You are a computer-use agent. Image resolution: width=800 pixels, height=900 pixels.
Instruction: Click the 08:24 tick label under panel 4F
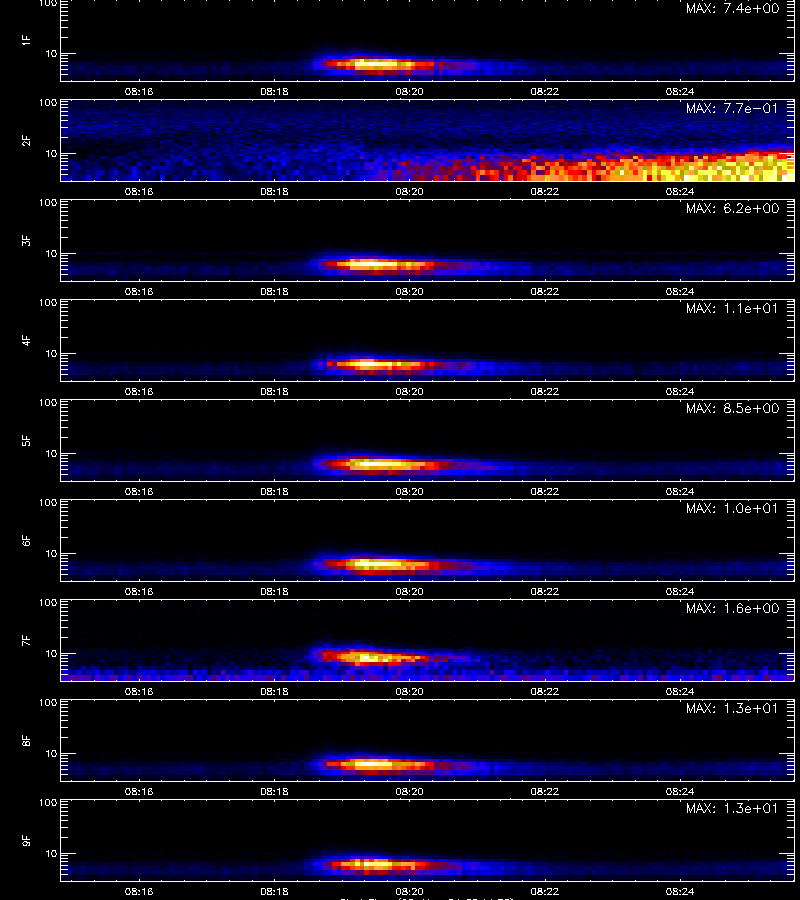point(680,391)
